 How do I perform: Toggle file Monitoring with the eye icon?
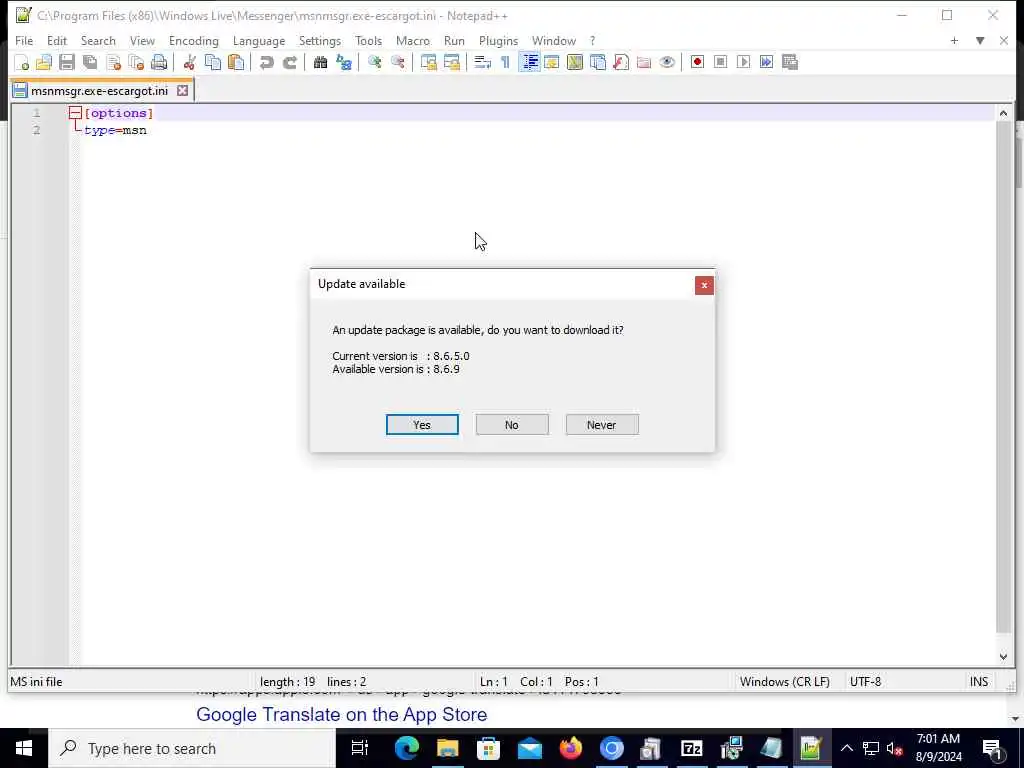point(667,62)
